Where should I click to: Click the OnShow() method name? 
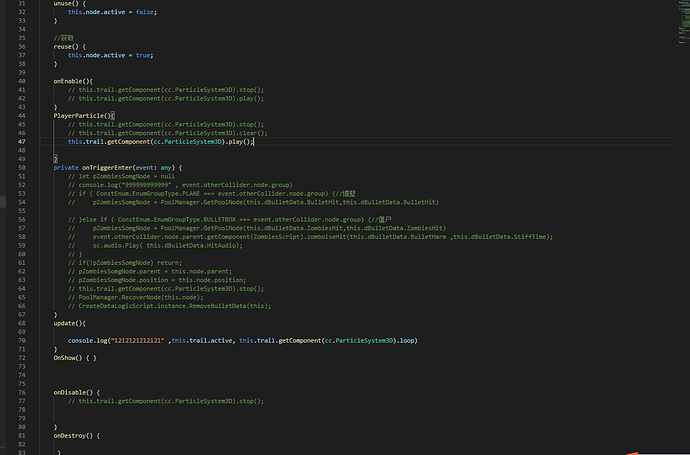pyautogui.click(x=68, y=358)
